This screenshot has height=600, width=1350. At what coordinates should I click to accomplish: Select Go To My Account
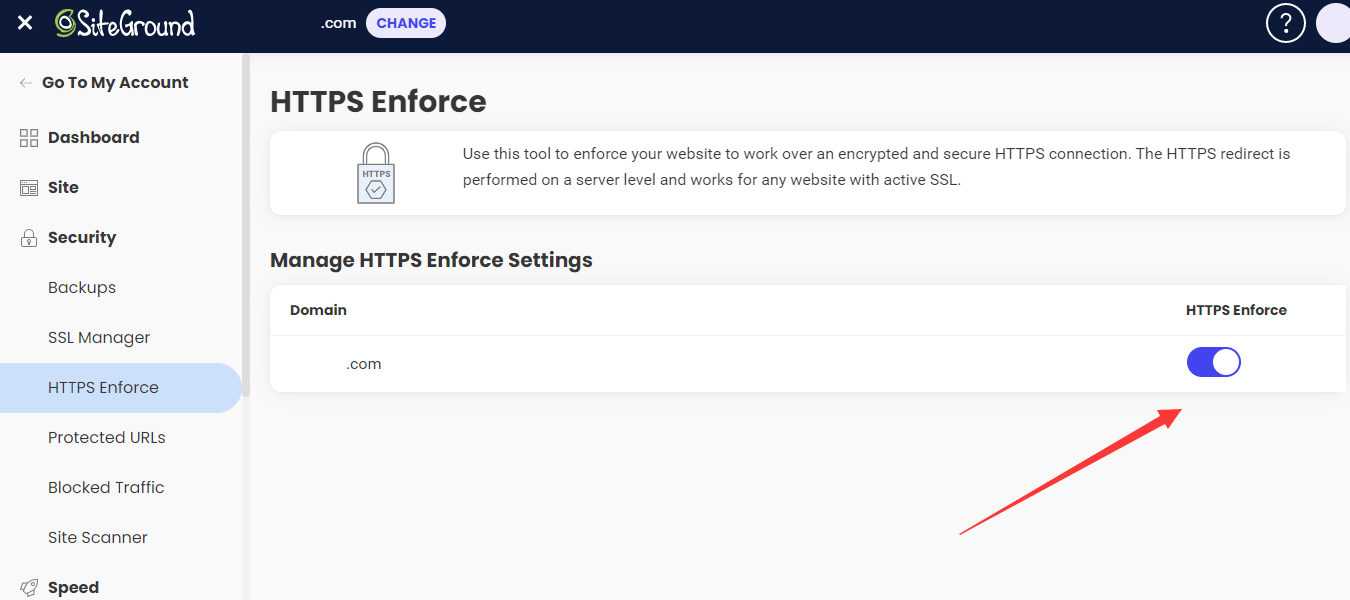(115, 82)
